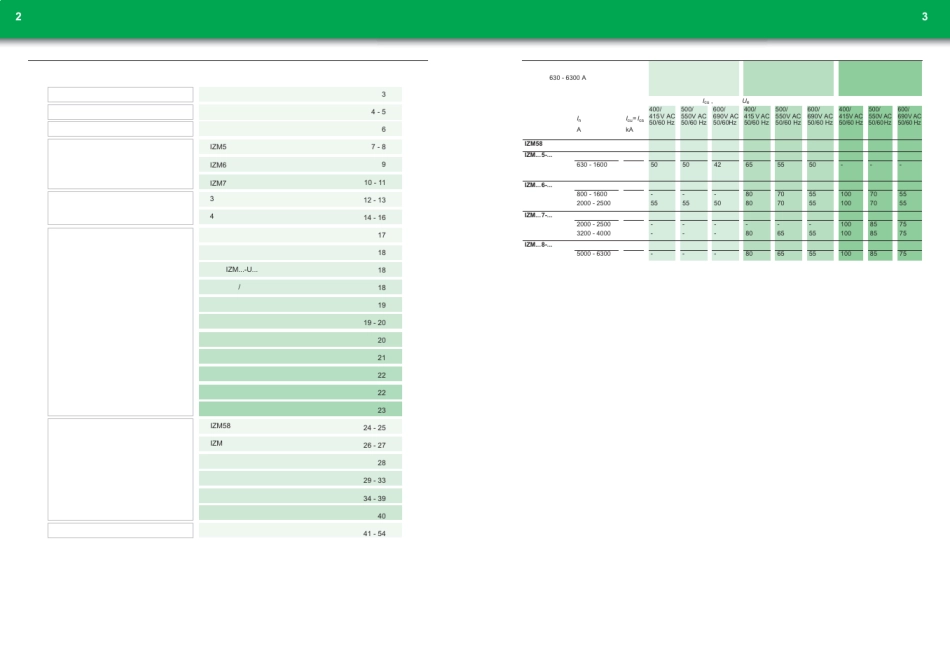Select the page 40 contents row
Image resolution: width=950 pixels, height=672 pixels.
tap(300, 515)
